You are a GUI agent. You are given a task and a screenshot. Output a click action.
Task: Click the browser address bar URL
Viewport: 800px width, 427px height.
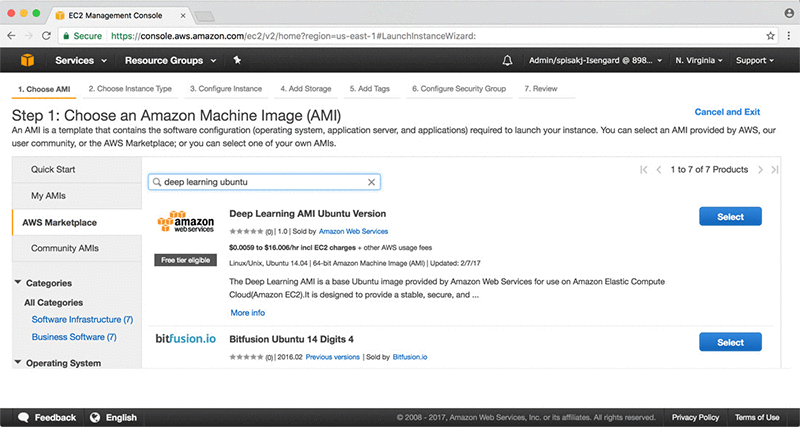tap(293, 36)
